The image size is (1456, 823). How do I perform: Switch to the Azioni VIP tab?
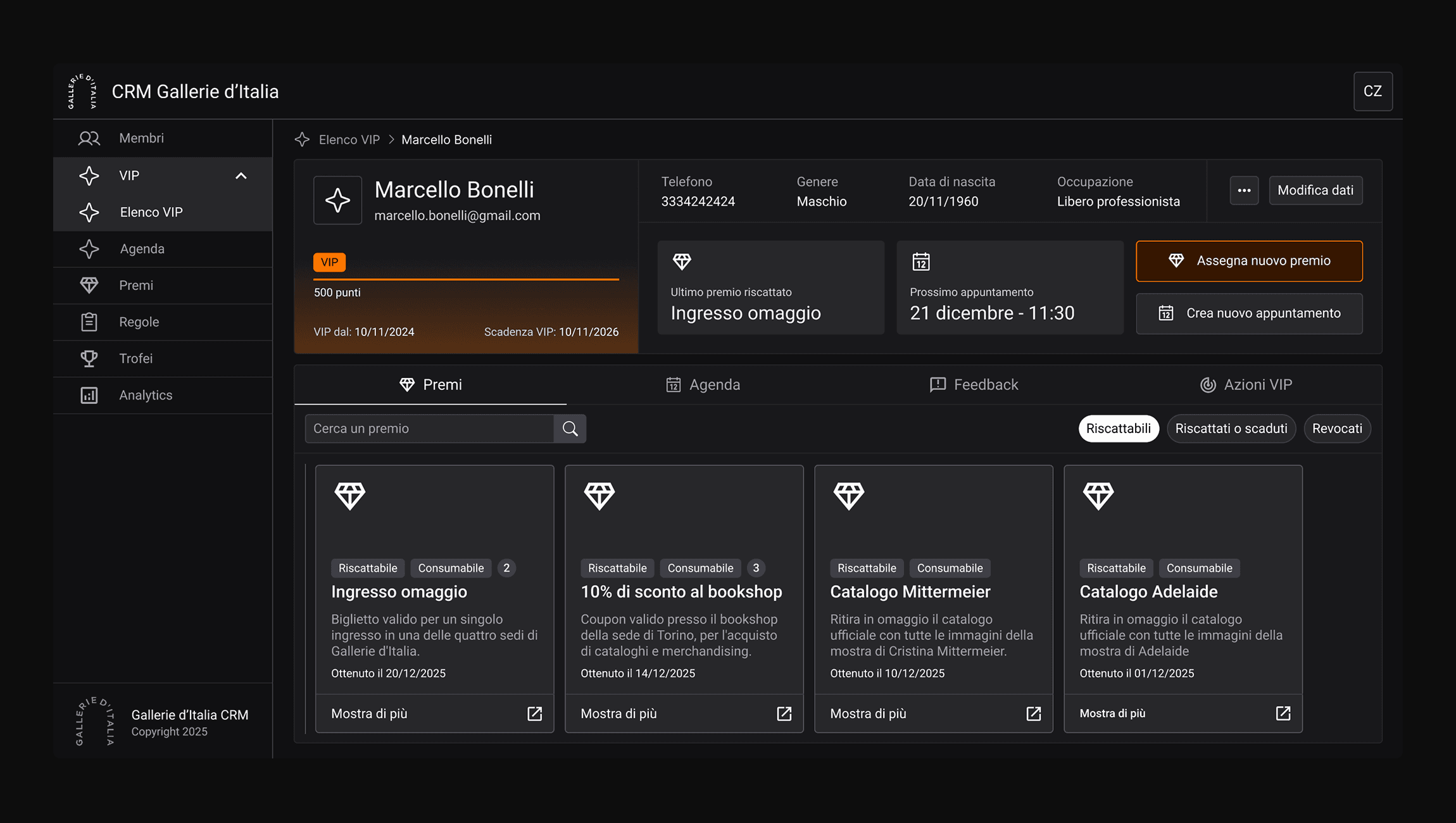tap(1246, 385)
